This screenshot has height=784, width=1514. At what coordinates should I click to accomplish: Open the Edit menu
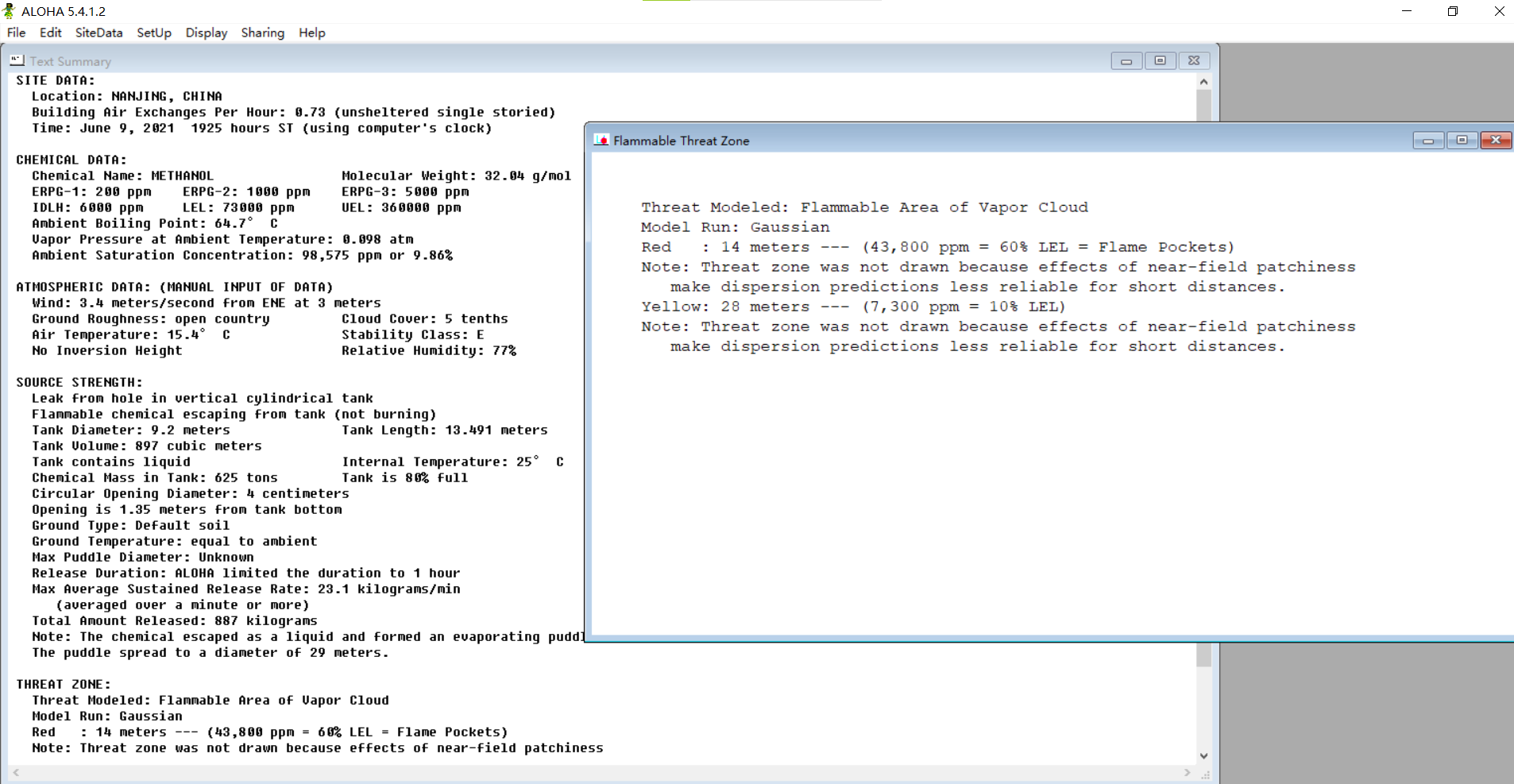50,33
